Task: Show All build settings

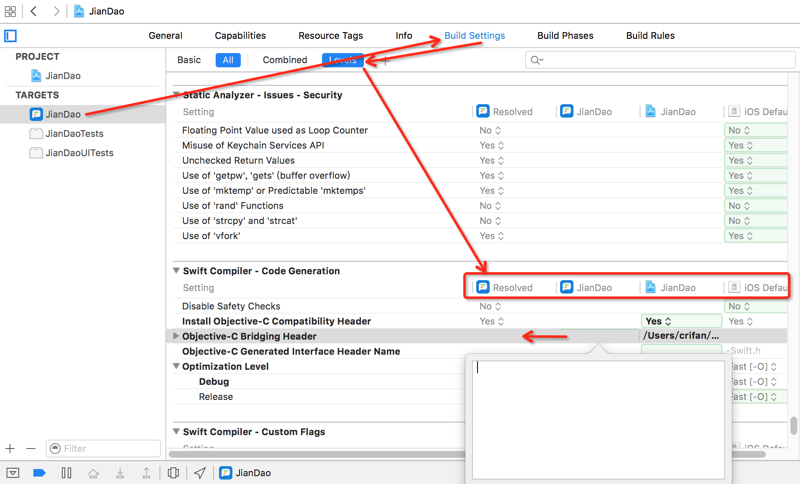Action: click(228, 60)
